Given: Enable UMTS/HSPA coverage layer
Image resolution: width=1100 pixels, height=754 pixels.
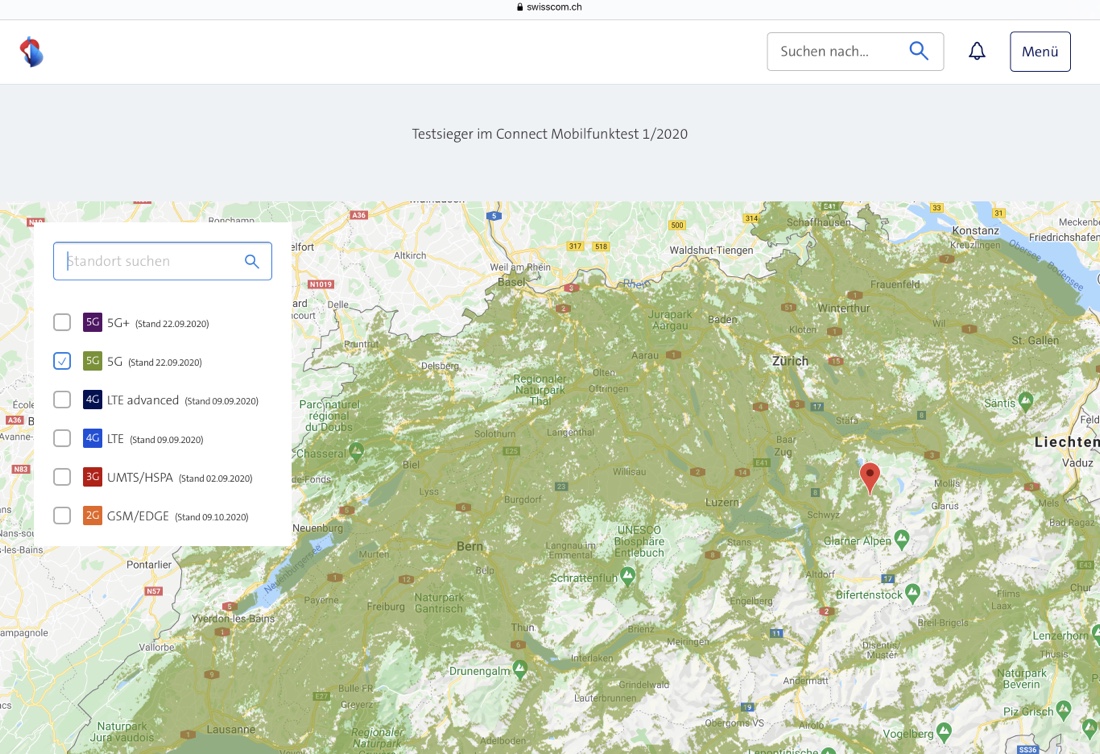Looking at the screenshot, I should pyautogui.click(x=62, y=477).
